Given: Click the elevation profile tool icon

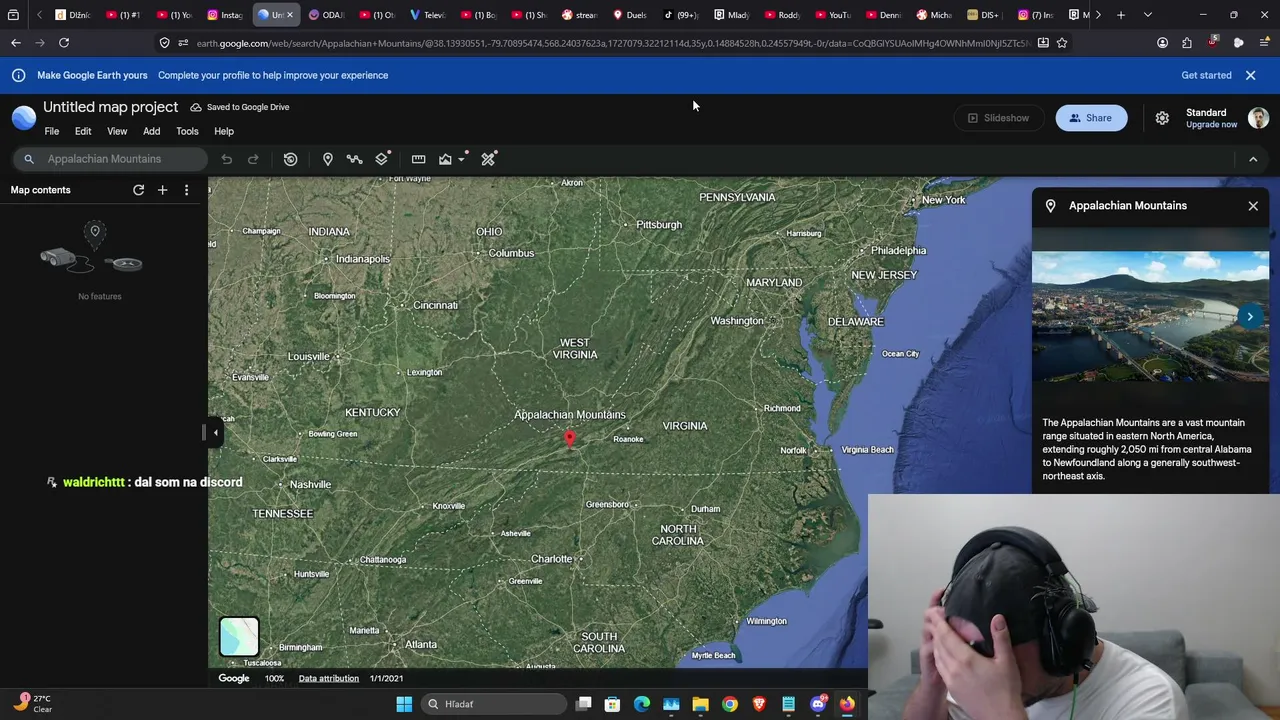Looking at the screenshot, I should point(445,159).
